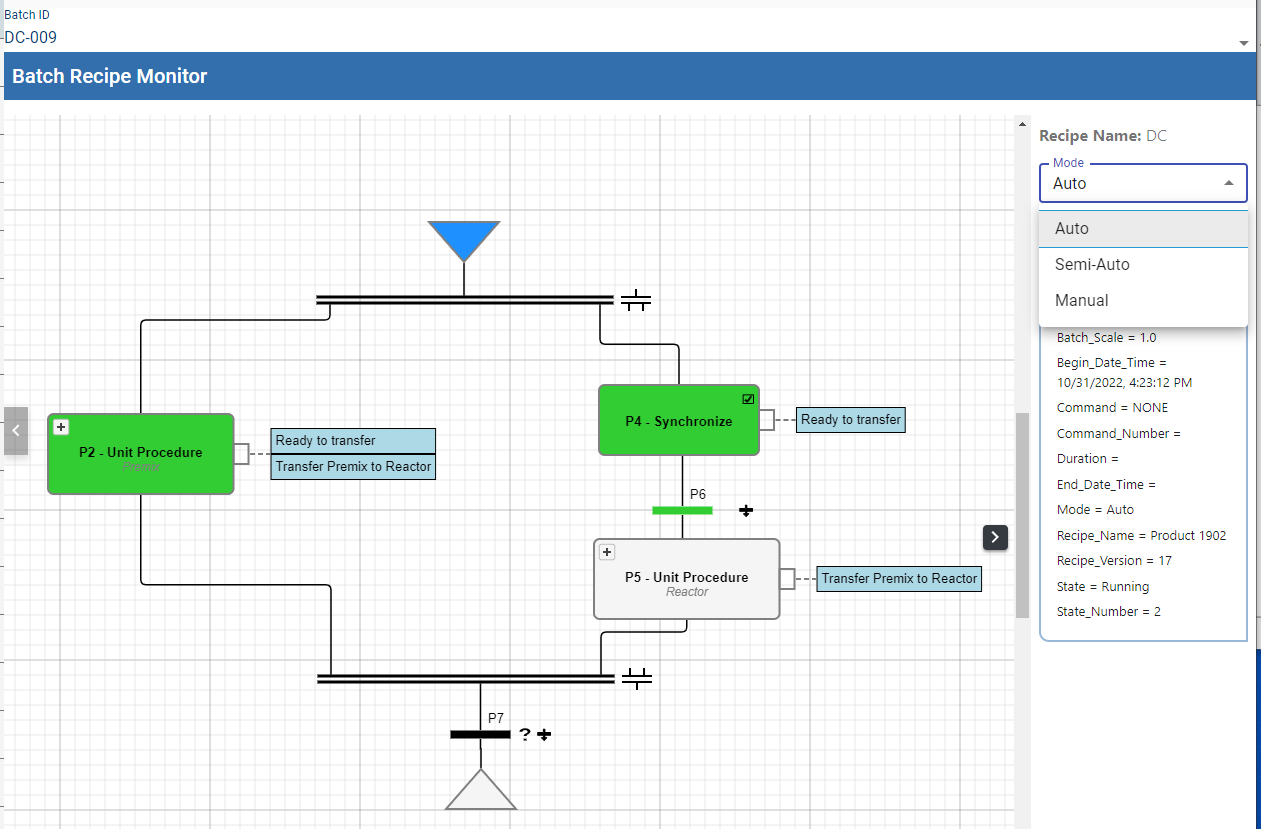Image resolution: width=1261 pixels, height=829 pixels.
Task: Click the lower parallel branch contact symbol
Action: (636, 679)
